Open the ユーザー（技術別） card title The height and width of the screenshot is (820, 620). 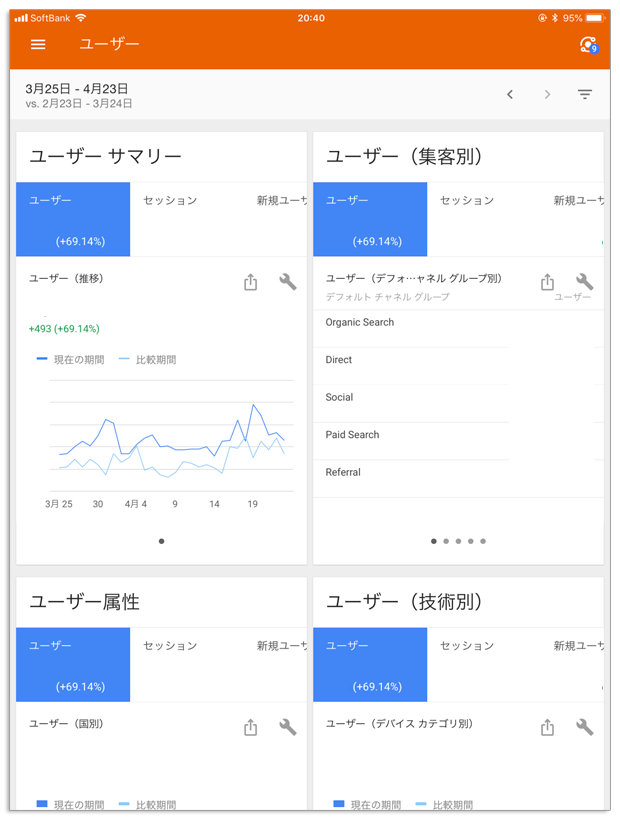[x=404, y=602]
